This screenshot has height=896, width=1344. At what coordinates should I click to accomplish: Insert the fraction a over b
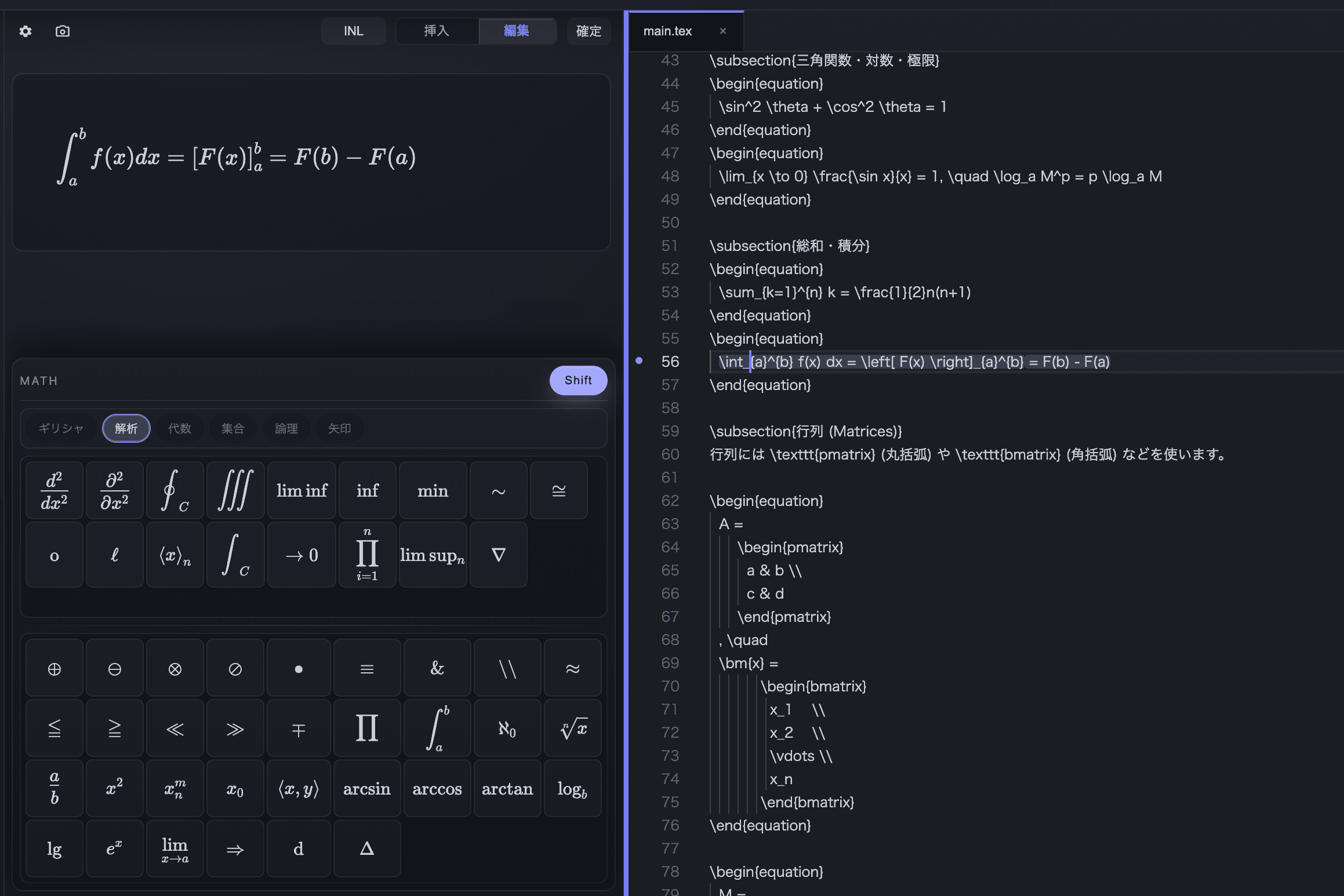coord(55,788)
